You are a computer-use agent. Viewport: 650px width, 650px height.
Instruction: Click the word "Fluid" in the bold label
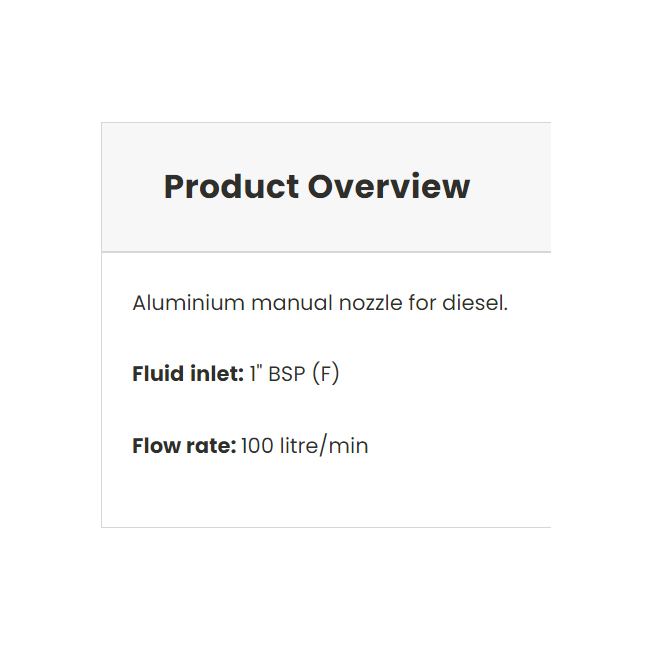[x=155, y=375]
